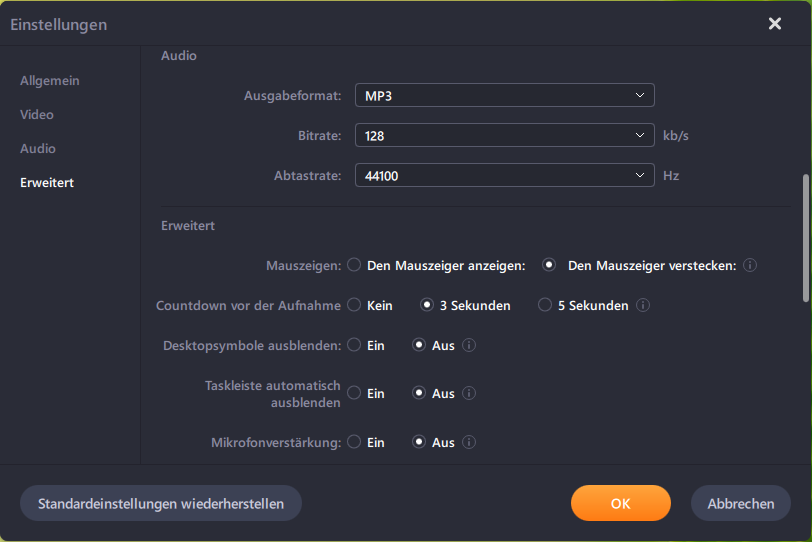This screenshot has width=812, height=542.
Task: Expand the Bitrate dropdown showing 128
Action: [x=504, y=136]
